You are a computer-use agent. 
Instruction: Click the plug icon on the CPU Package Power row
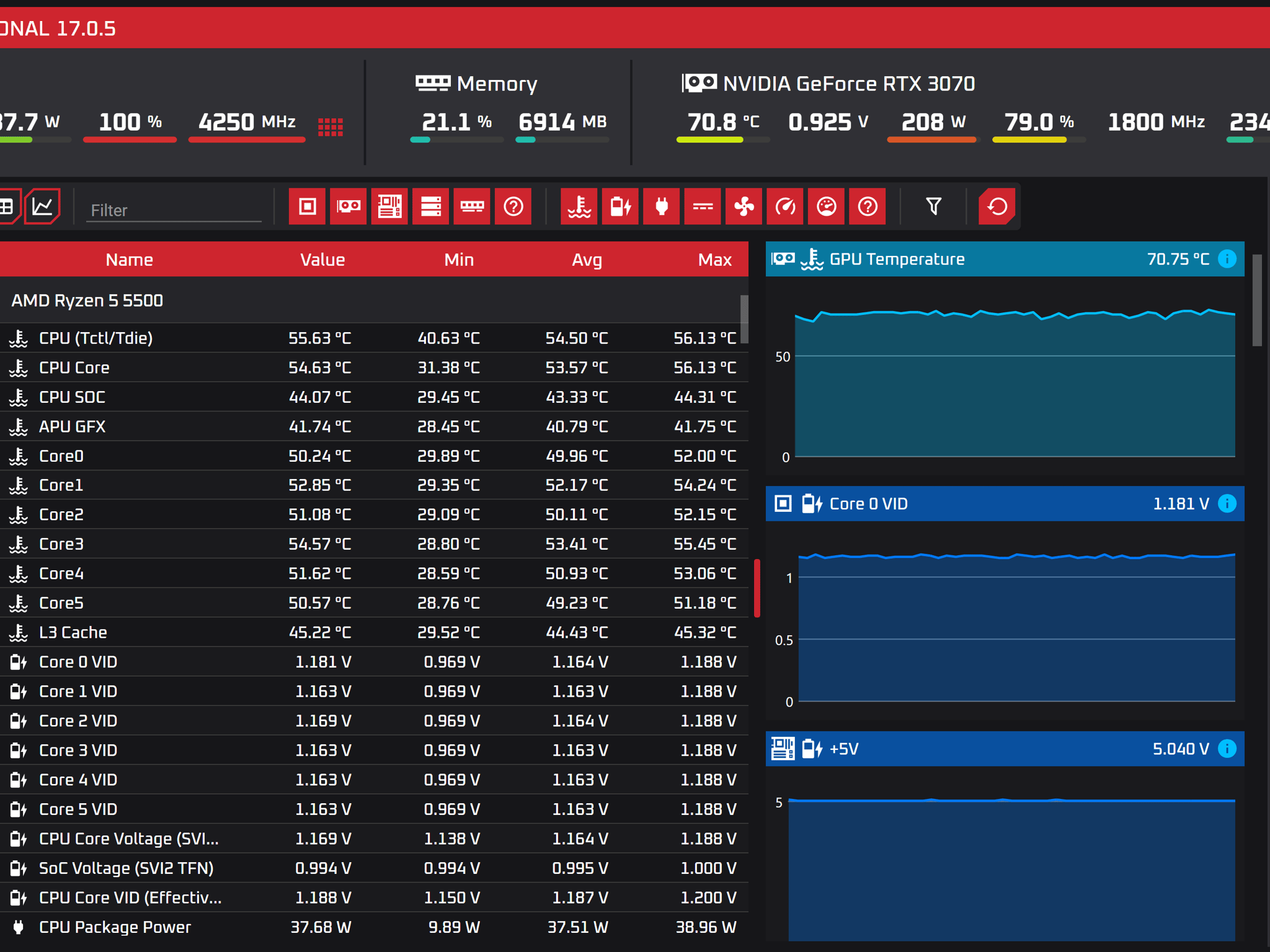pos(19,927)
